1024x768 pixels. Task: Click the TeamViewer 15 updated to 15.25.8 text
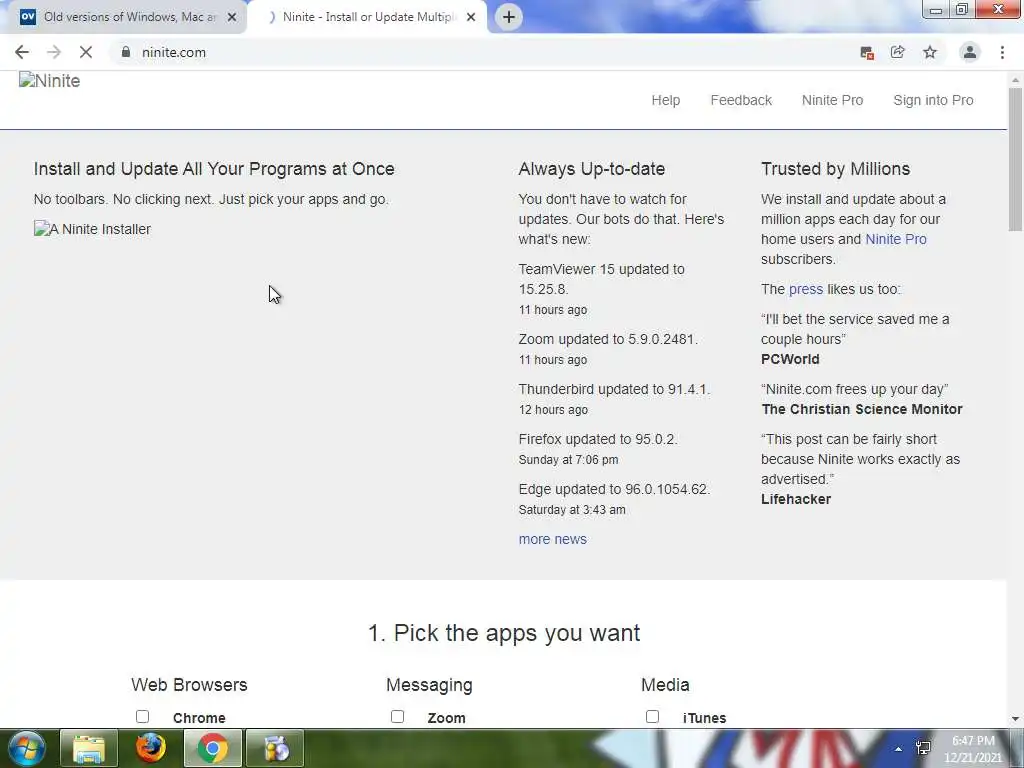601,279
